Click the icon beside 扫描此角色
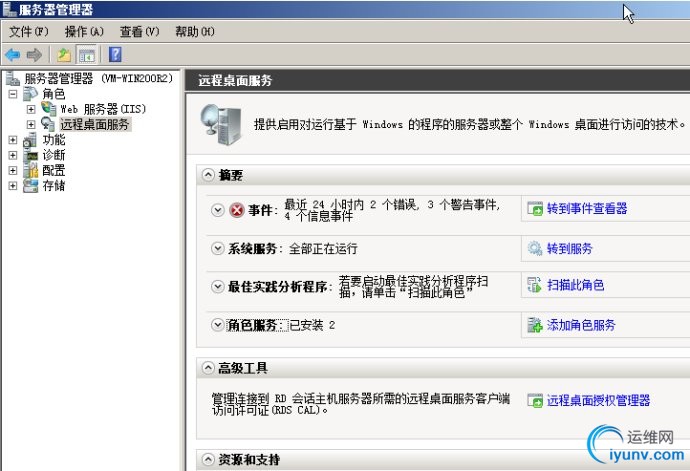690x471 pixels. click(x=534, y=285)
